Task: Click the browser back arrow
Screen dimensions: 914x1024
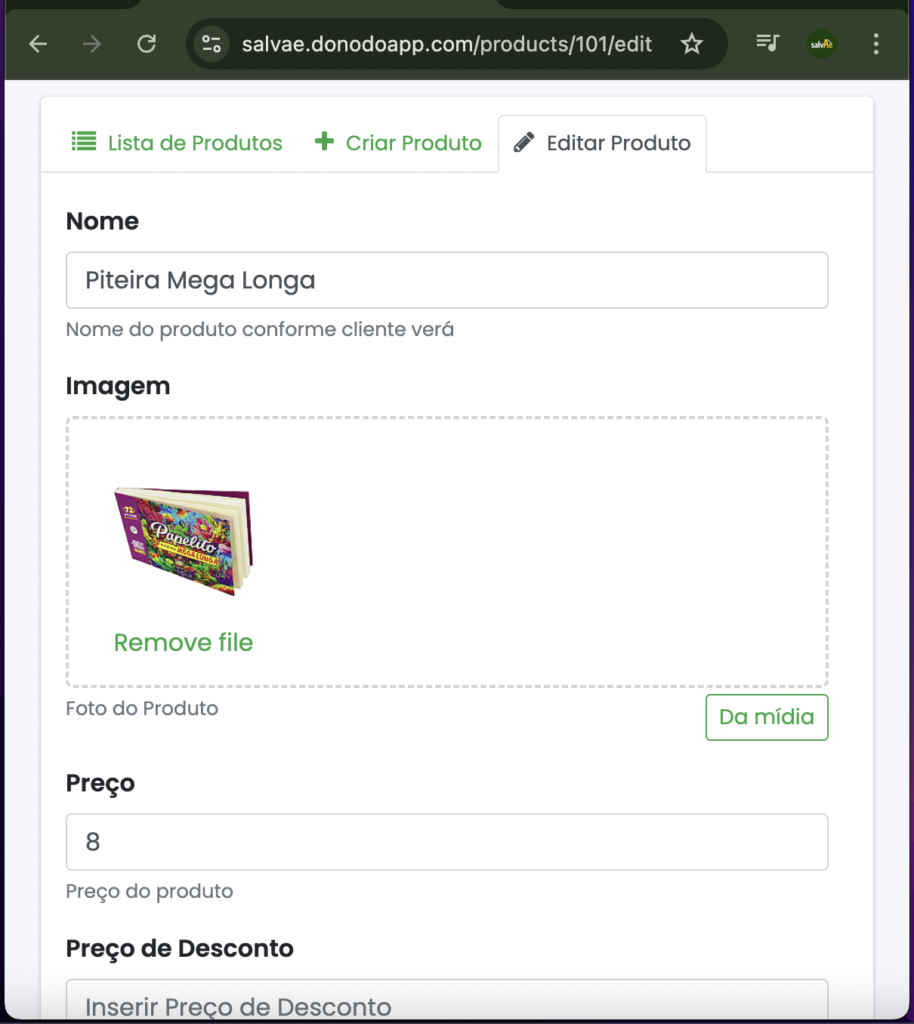Action: 38,44
